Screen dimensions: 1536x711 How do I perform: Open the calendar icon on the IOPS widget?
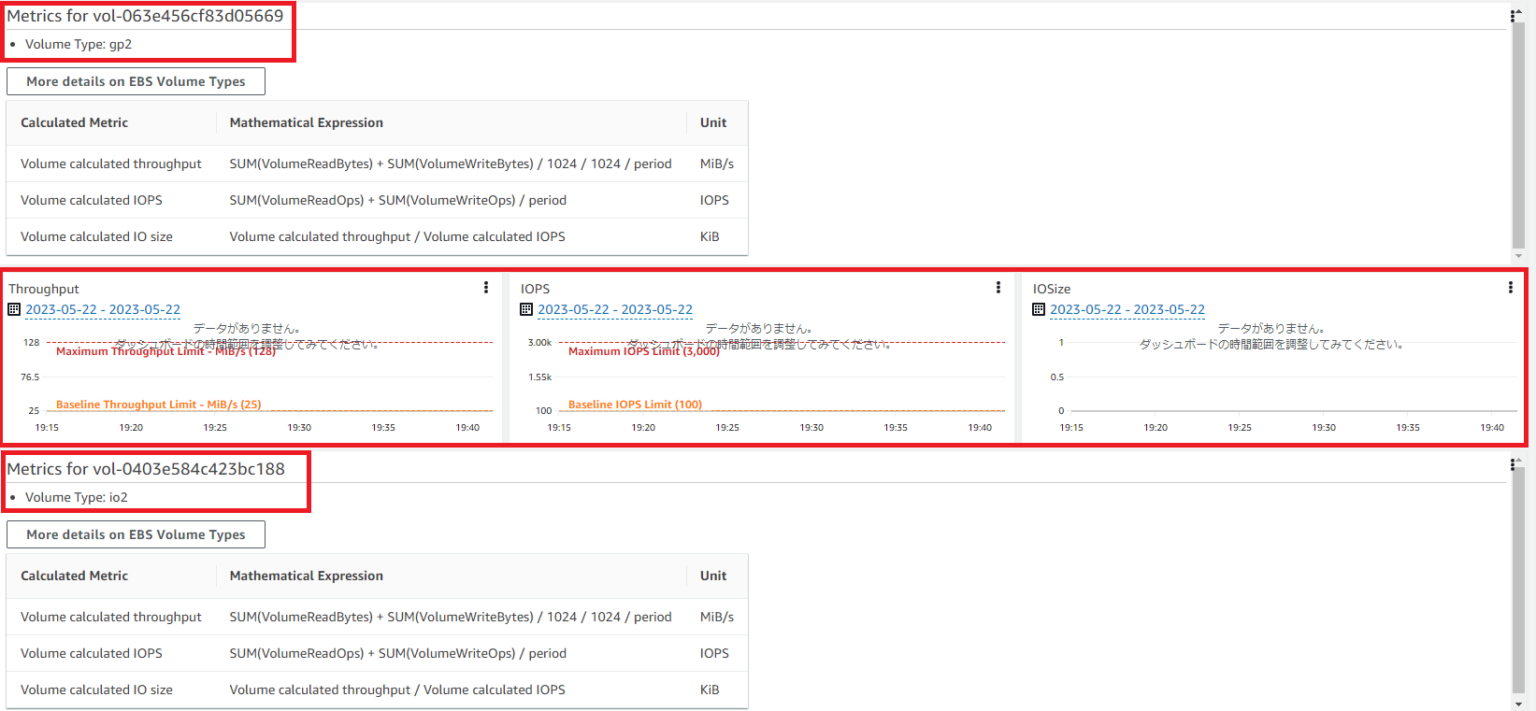coord(525,309)
